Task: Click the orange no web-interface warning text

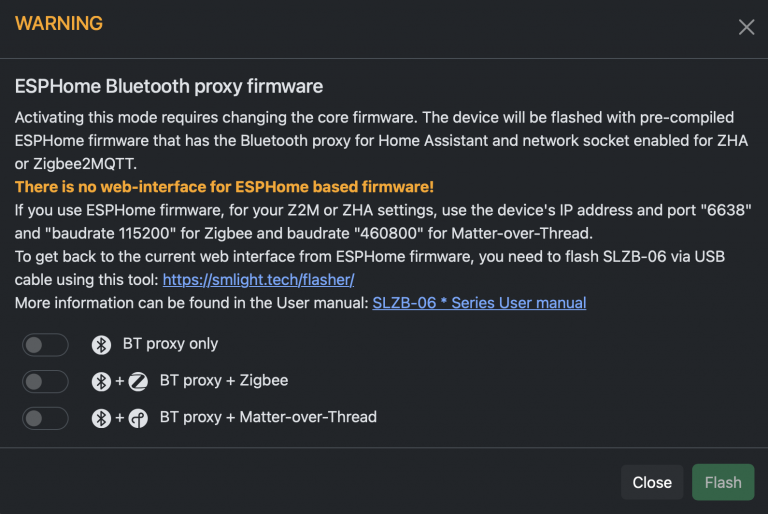Action: tap(224, 187)
